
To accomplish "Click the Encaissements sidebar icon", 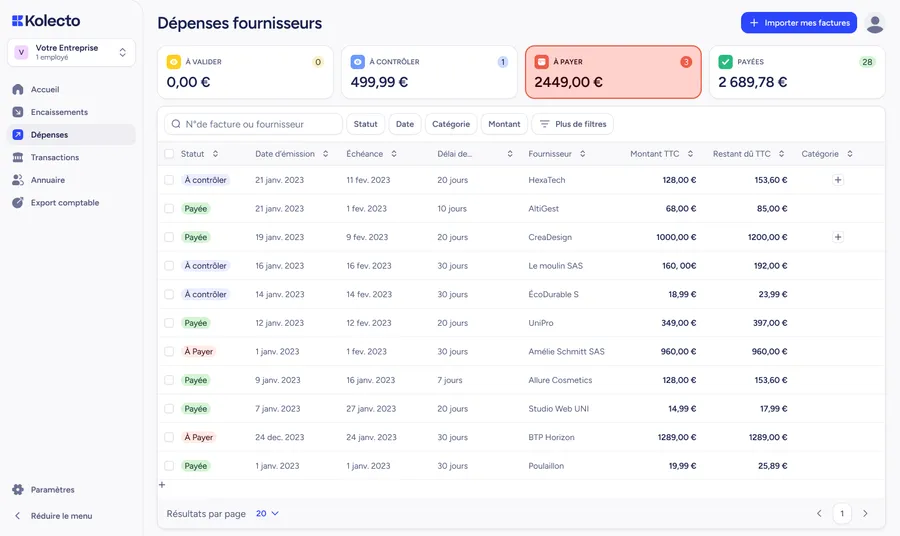I will [x=18, y=112].
